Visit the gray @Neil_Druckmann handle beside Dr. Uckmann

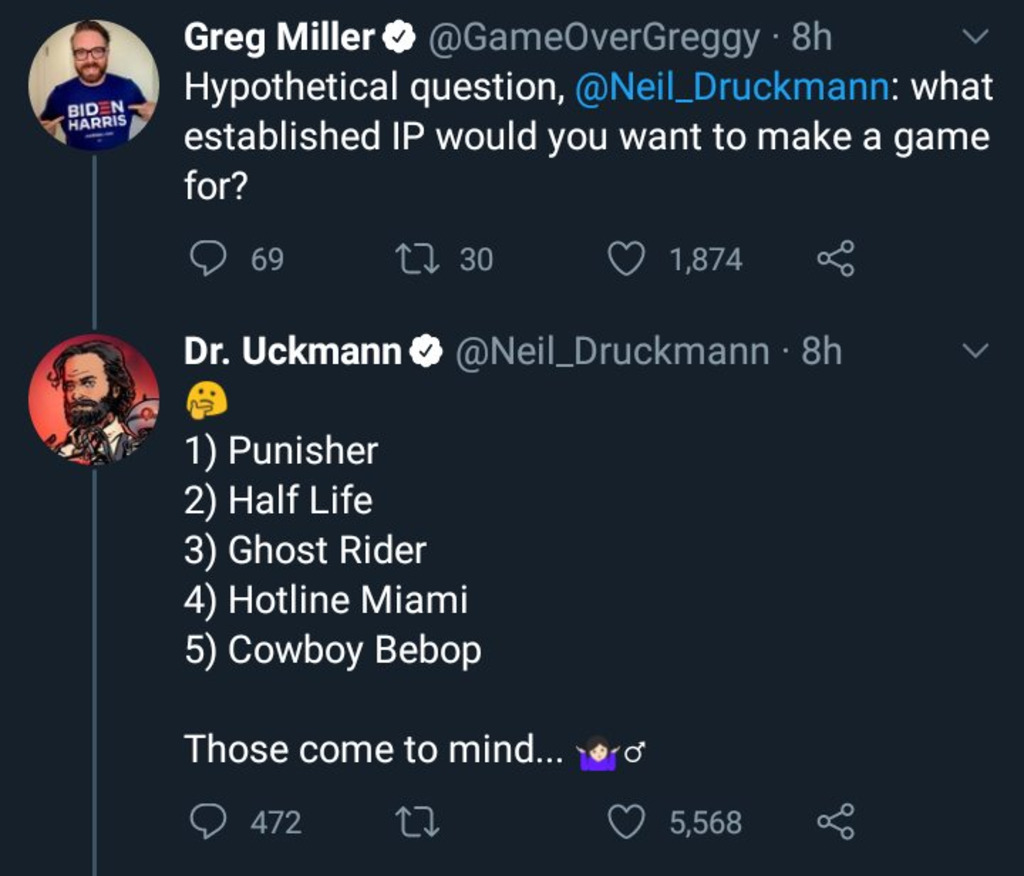[613, 352]
